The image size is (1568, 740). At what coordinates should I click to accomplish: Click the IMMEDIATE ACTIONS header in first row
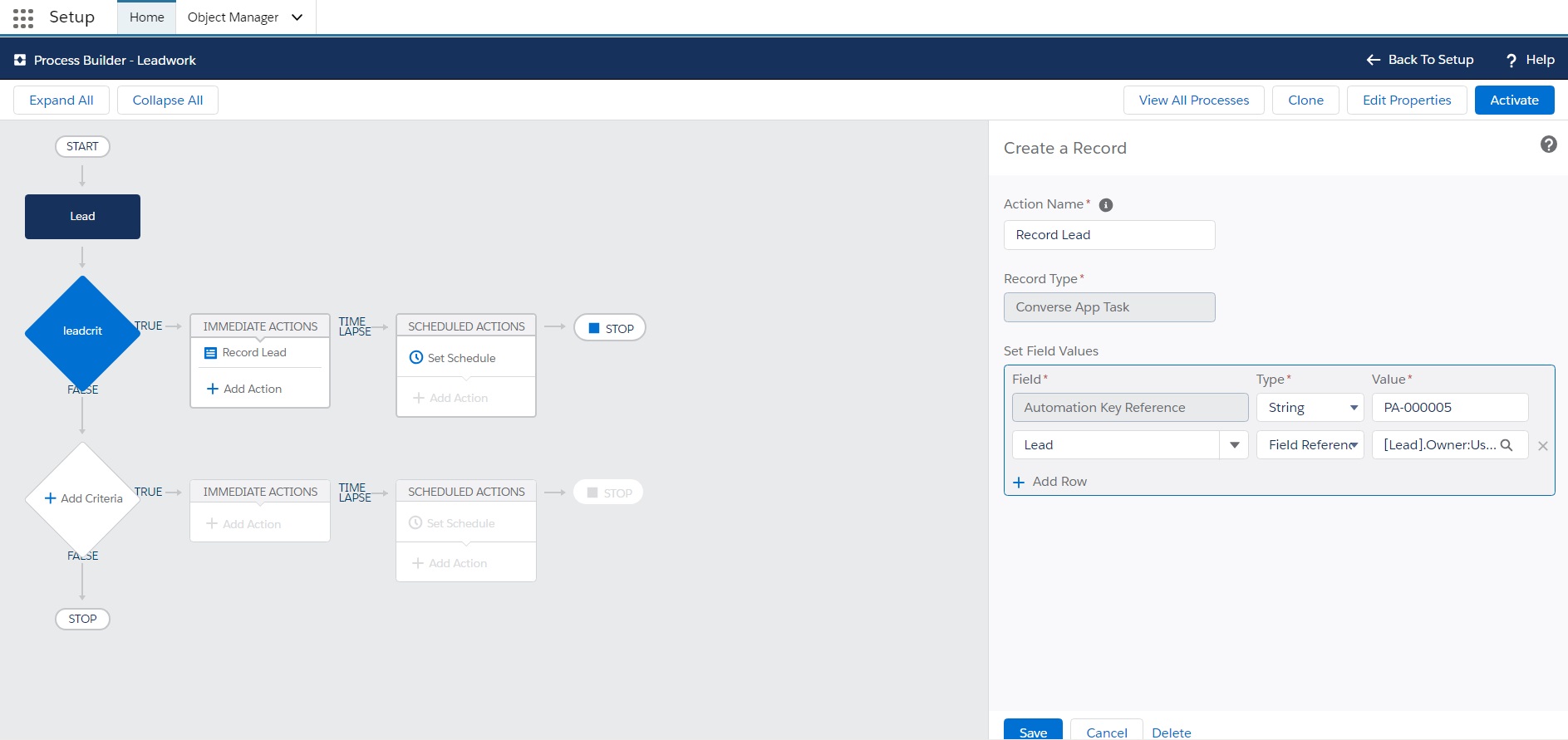tap(260, 326)
